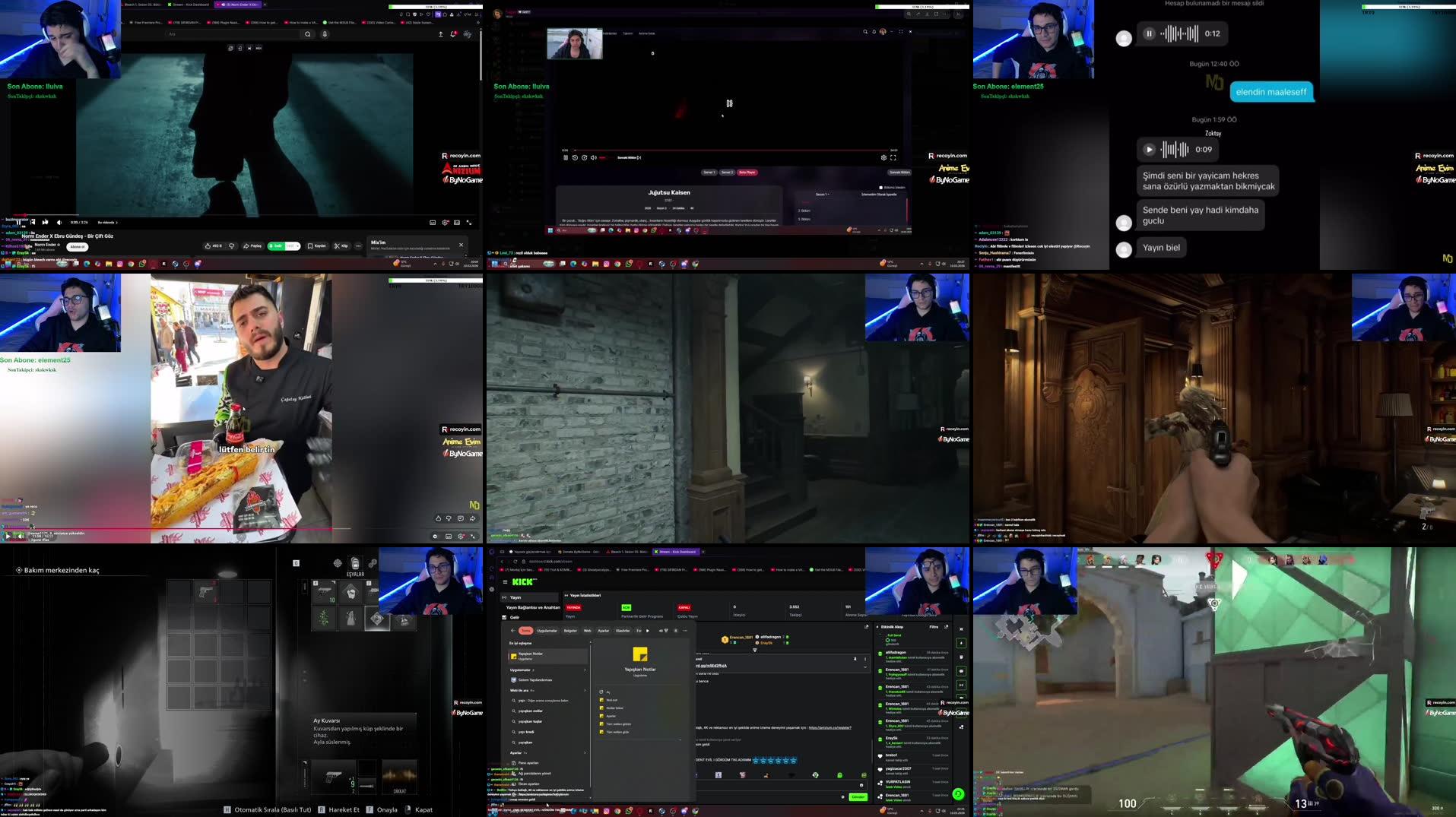The height and width of the screenshot is (817, 1456).
Task: Select the Klip tool on the YouTube player
Action: click(341, 245)
